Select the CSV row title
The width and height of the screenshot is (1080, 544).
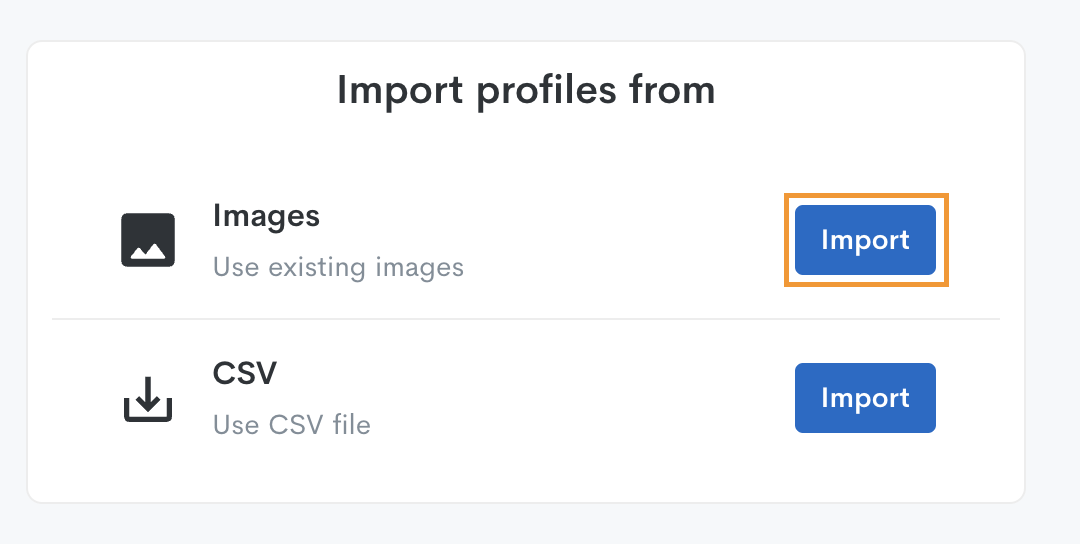coord(245,373)
